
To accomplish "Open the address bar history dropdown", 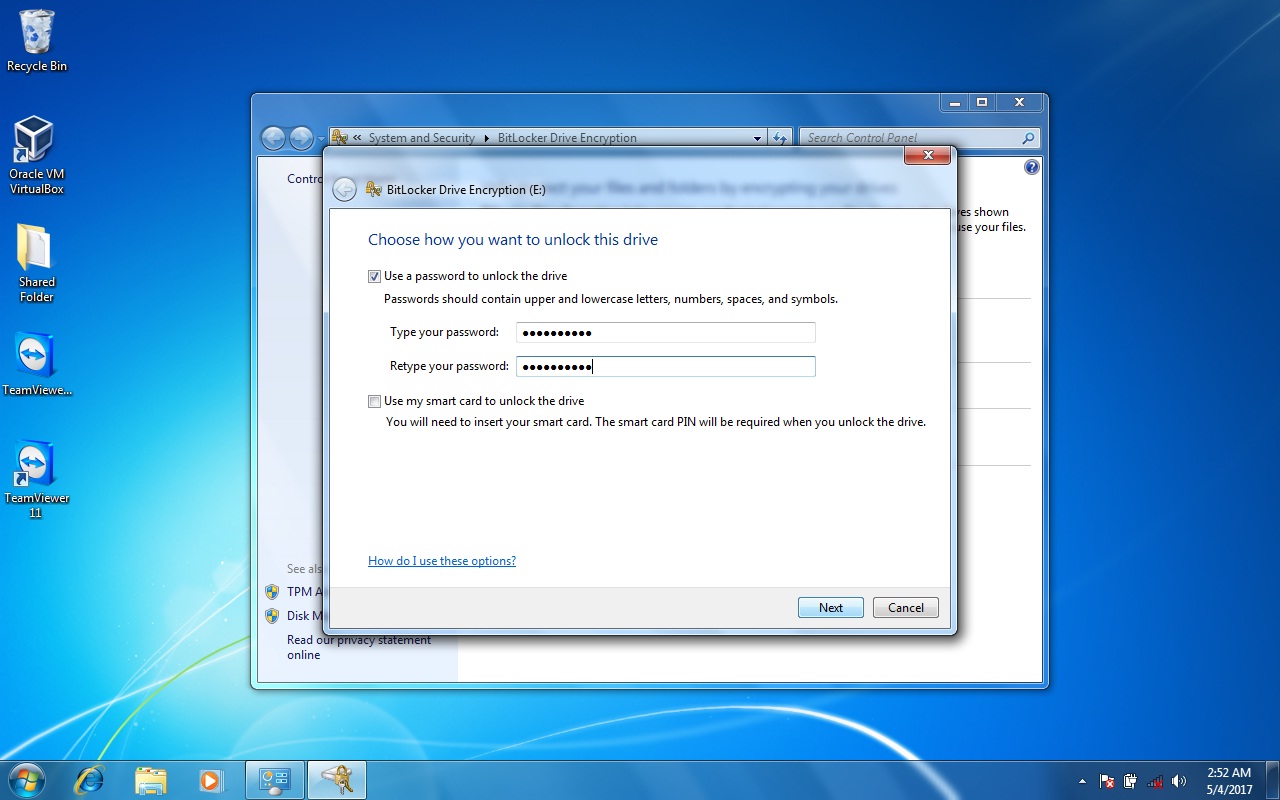I will 757,138.
